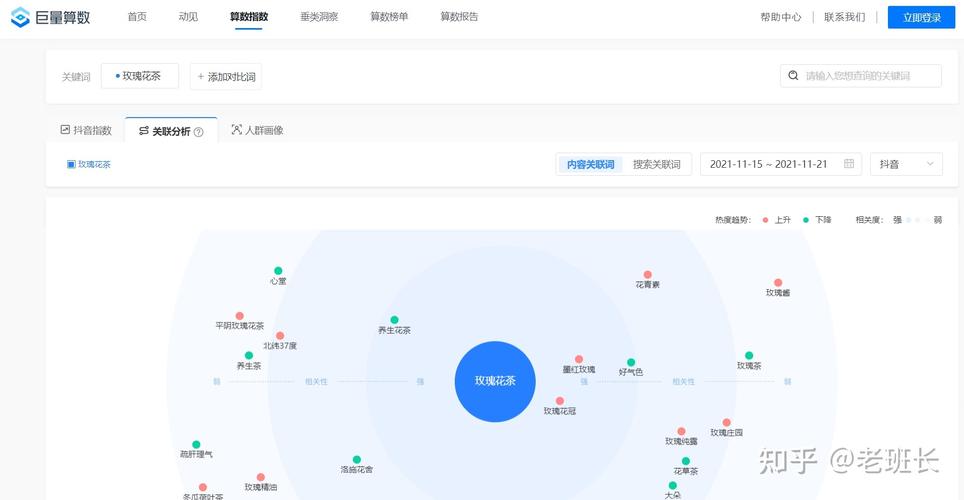
Task: Click the 玫瑰庄园 red node
Action: [726, 423]
